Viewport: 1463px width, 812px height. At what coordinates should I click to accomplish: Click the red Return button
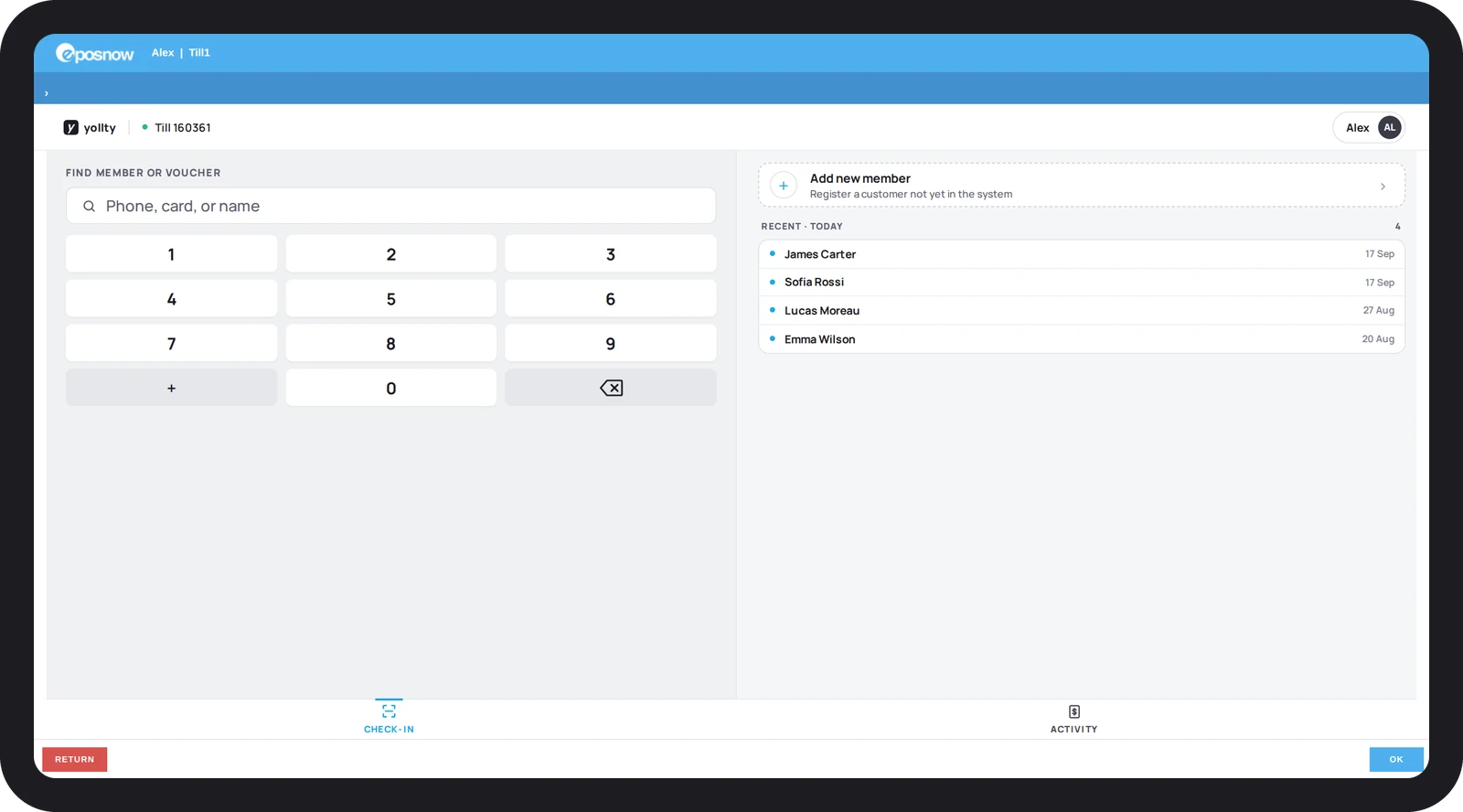[x=75, y=760]
